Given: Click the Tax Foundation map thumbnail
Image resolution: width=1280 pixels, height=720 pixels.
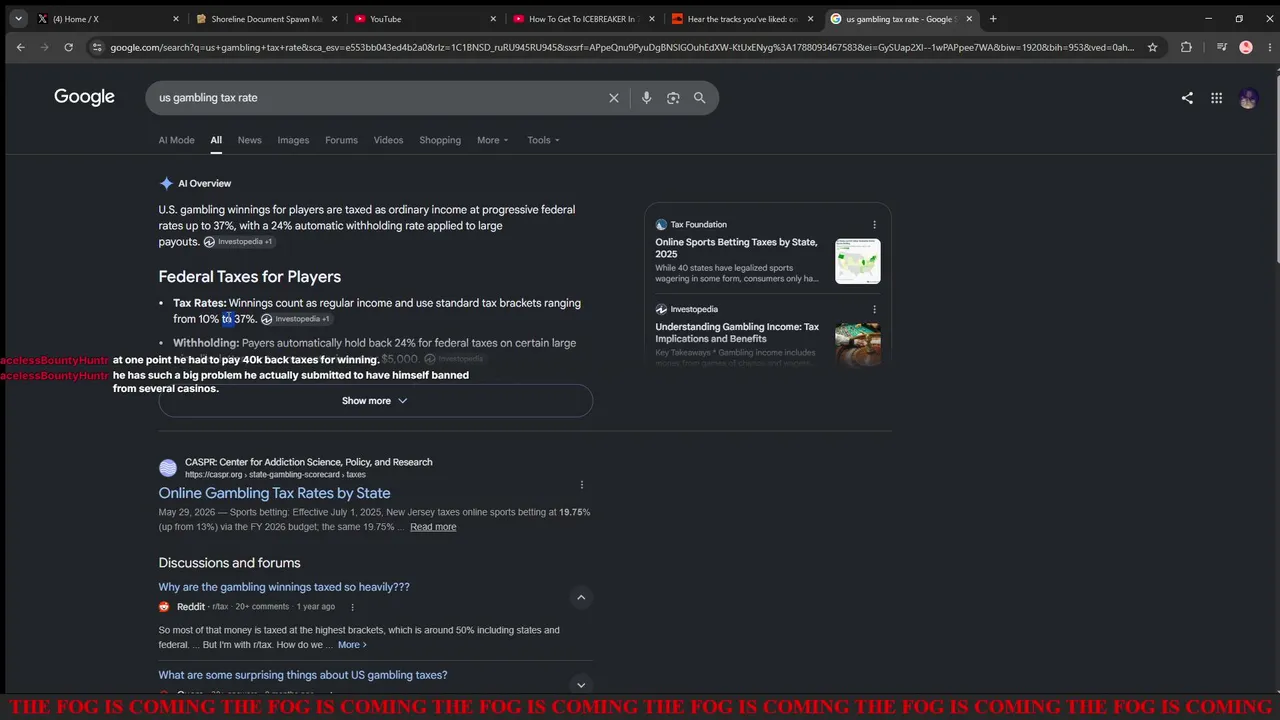Looking at the screenshot, I should pyautogui.click(x=858, y=261).
